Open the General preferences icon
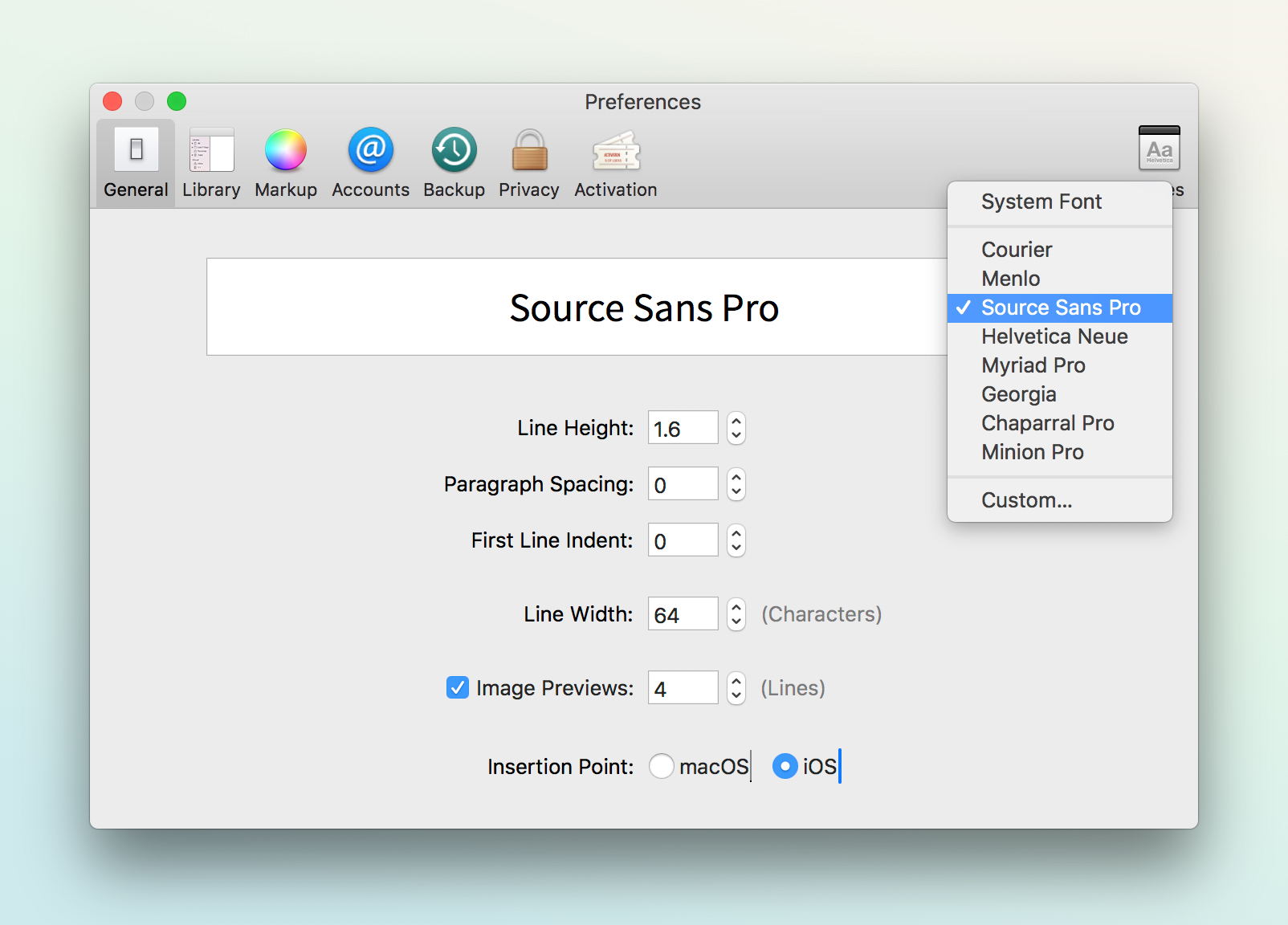This screenshot has width=1288, height=925. 136,149
